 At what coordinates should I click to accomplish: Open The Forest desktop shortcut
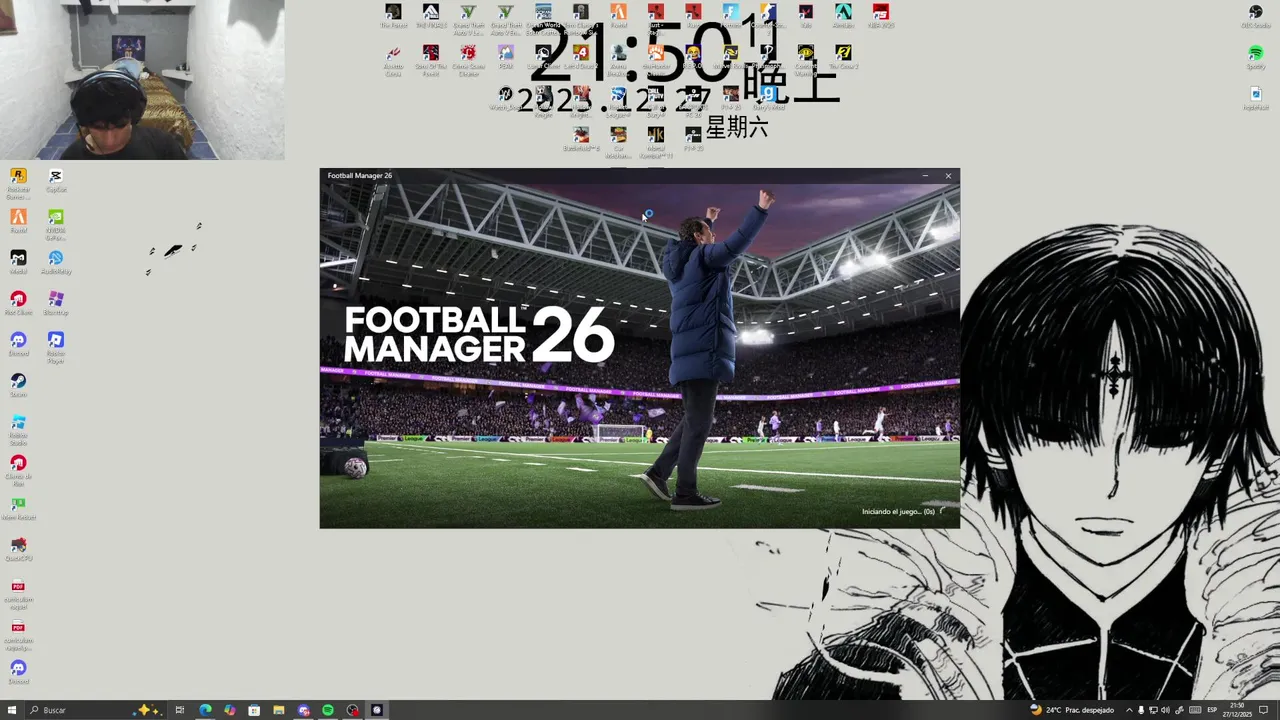(393, 16)
